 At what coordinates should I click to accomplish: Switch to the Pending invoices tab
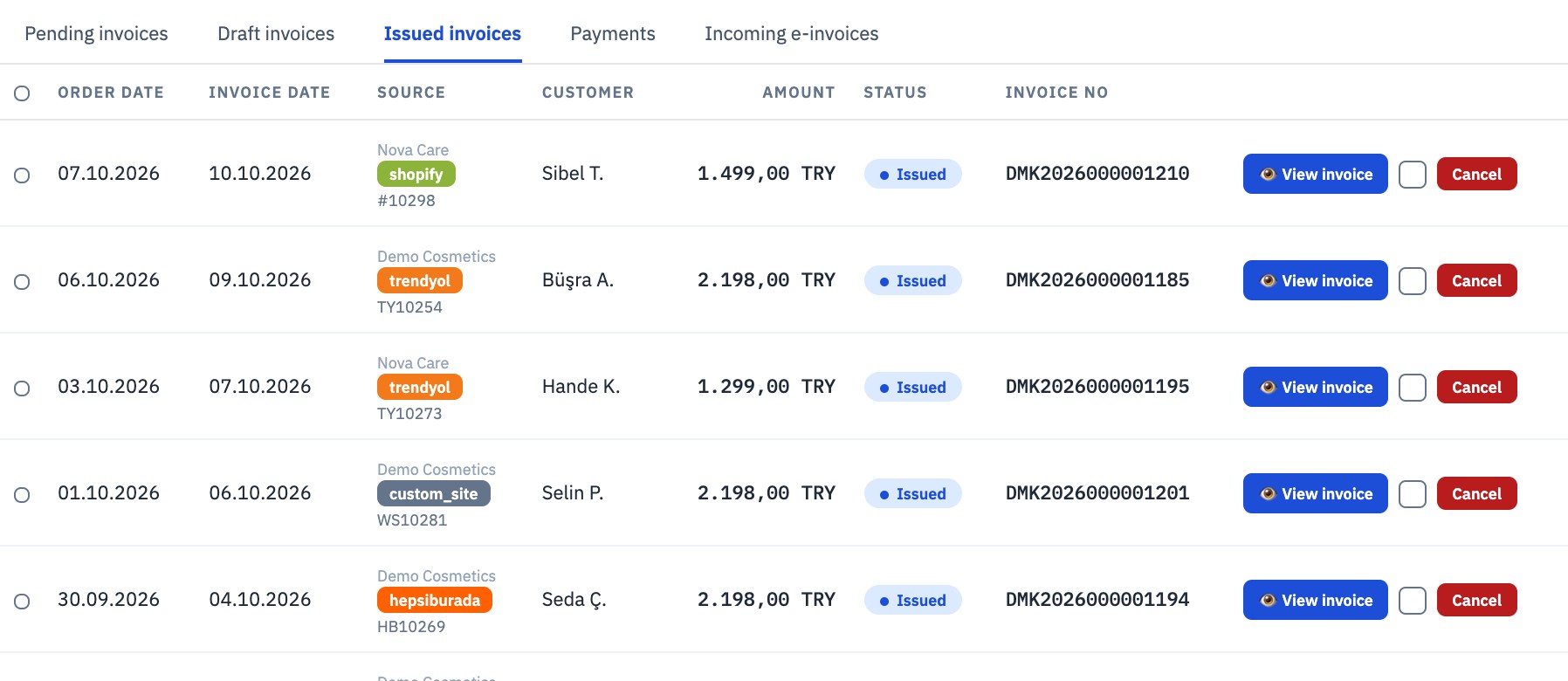(x=96, y=33)
